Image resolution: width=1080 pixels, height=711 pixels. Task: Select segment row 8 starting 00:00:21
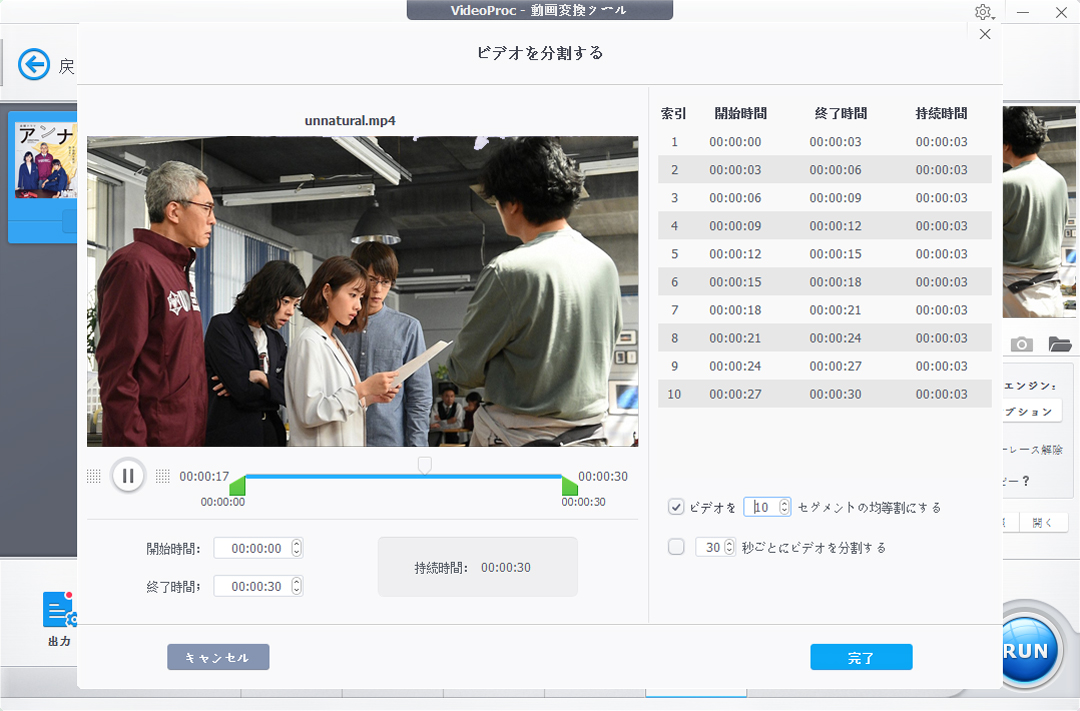[824, 338]
